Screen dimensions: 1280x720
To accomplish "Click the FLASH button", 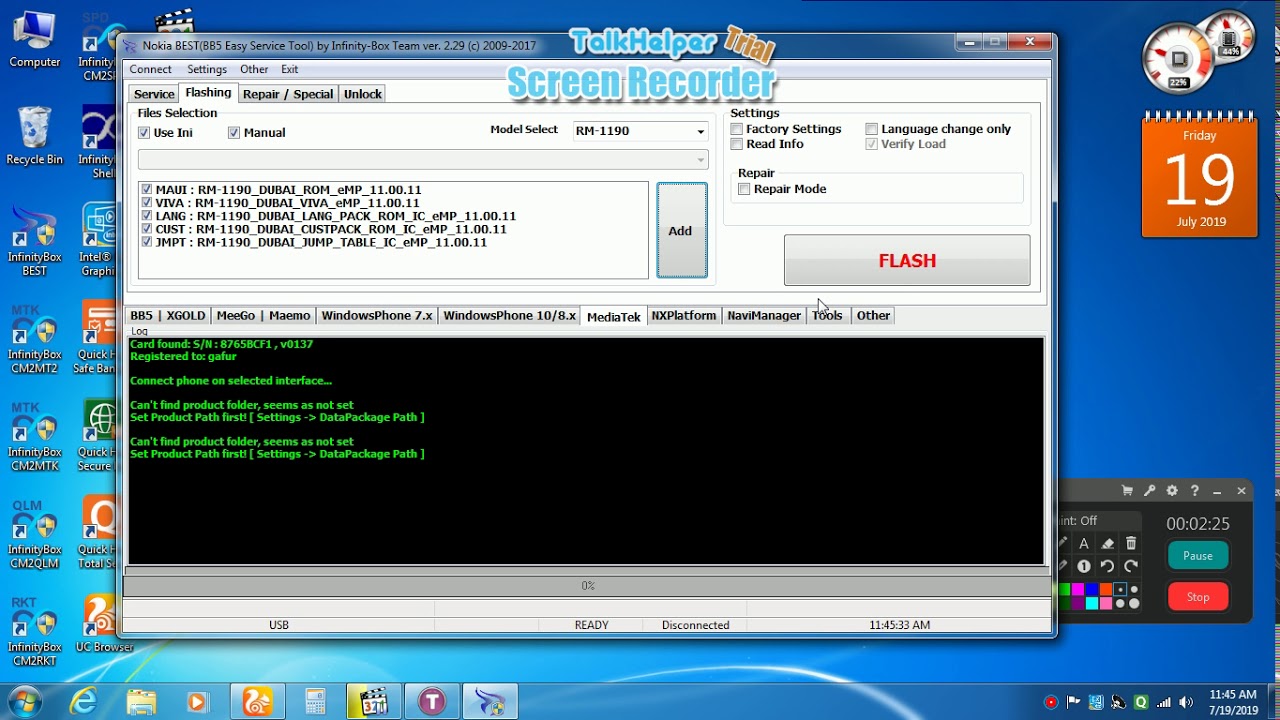I will click(x=907, y=260).
